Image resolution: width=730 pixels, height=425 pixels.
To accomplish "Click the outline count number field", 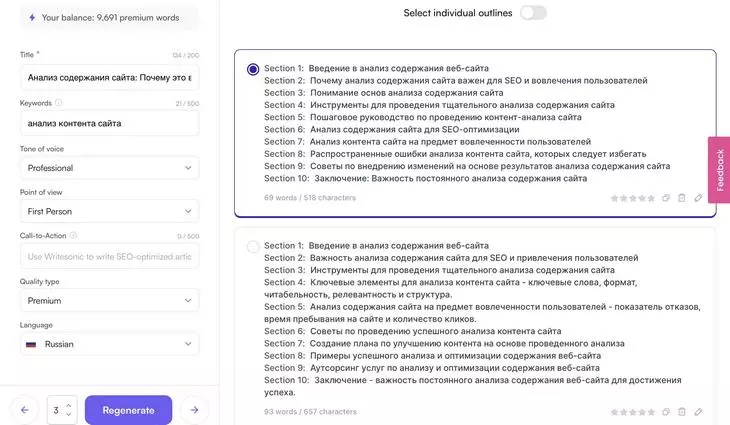I will [x=62, y=410].
